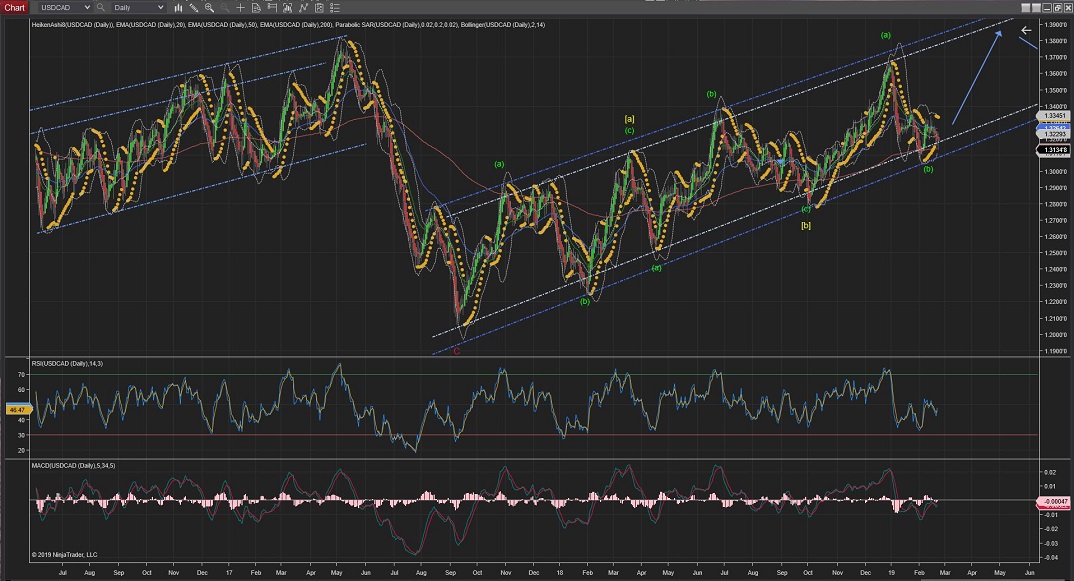Click the yellow [a] wave label
This screenshot has height=581, width=1074.
pos(629,119)
